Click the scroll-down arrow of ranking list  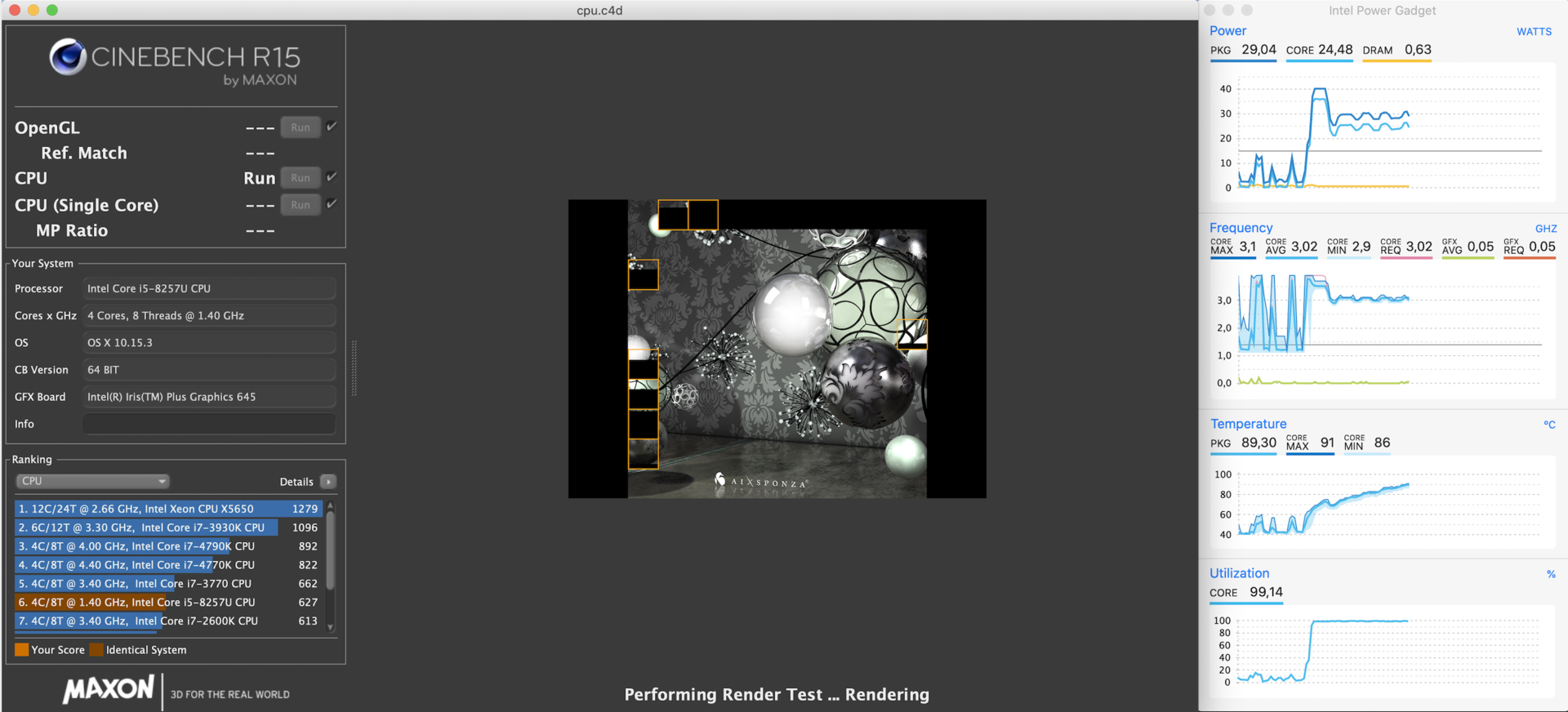[x=330, y=627]
